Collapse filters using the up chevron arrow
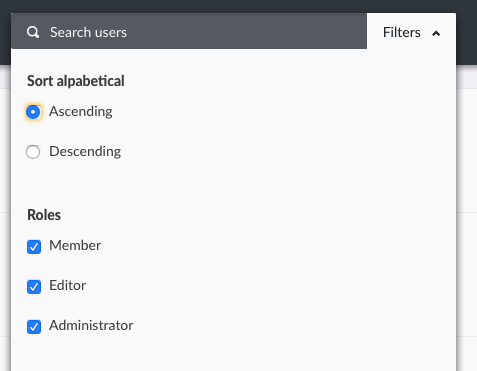 (436, 33)
